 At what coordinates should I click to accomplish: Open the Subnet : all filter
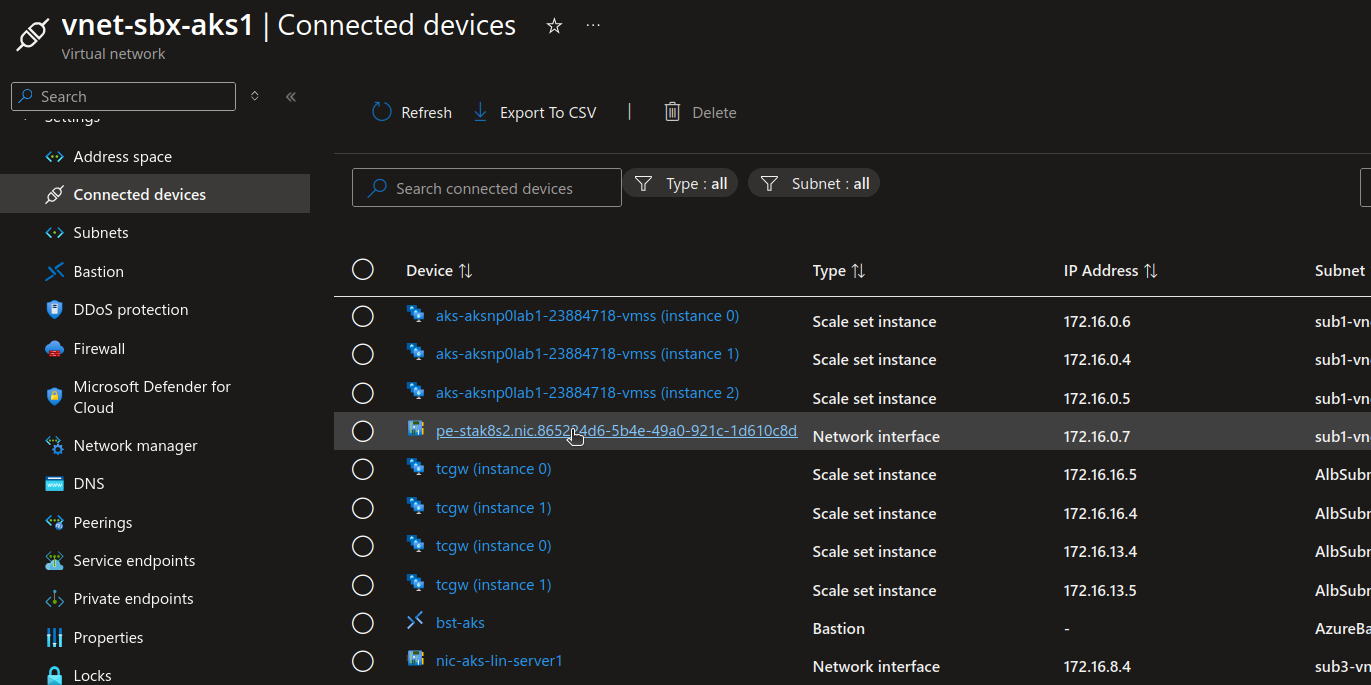(x=814, y=184)
